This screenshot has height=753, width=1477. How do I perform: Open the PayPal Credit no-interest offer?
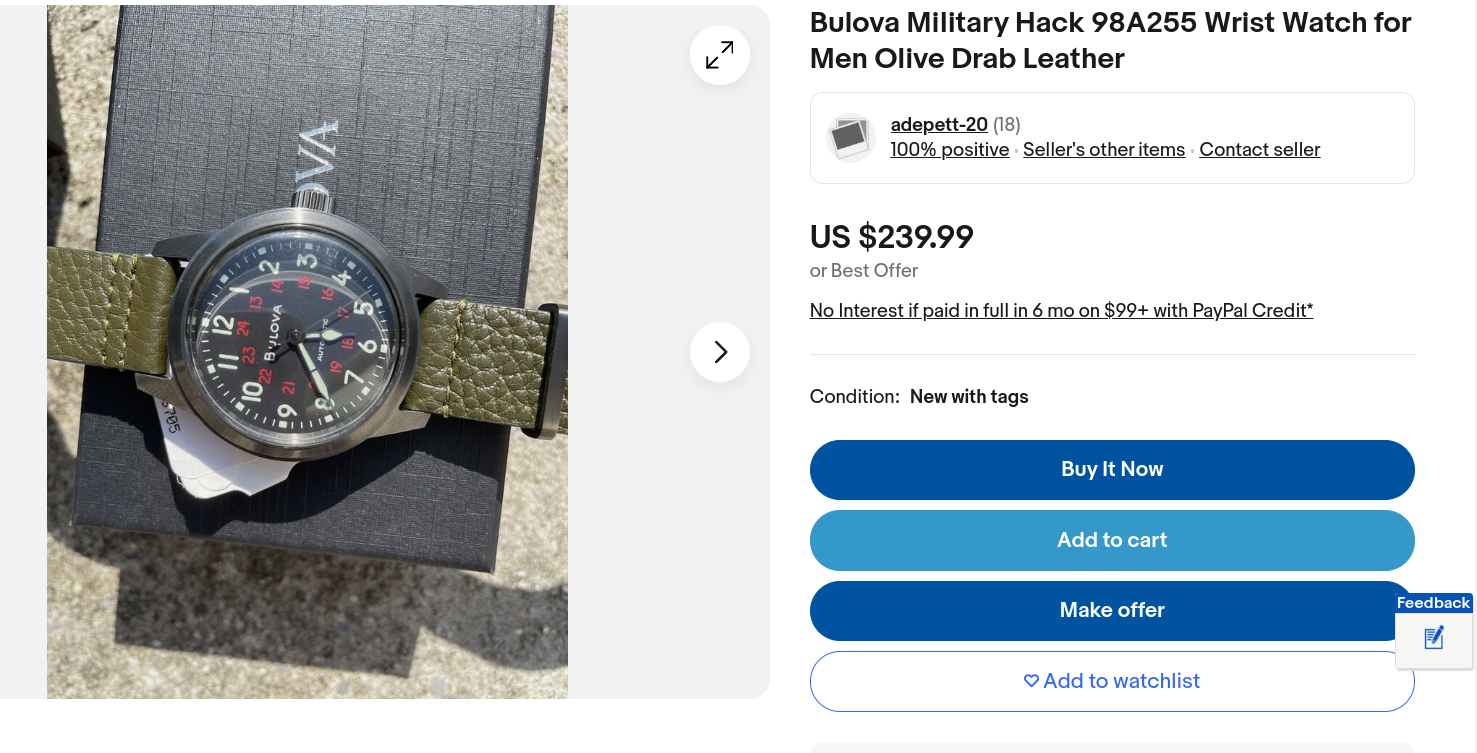[1061, 311]
